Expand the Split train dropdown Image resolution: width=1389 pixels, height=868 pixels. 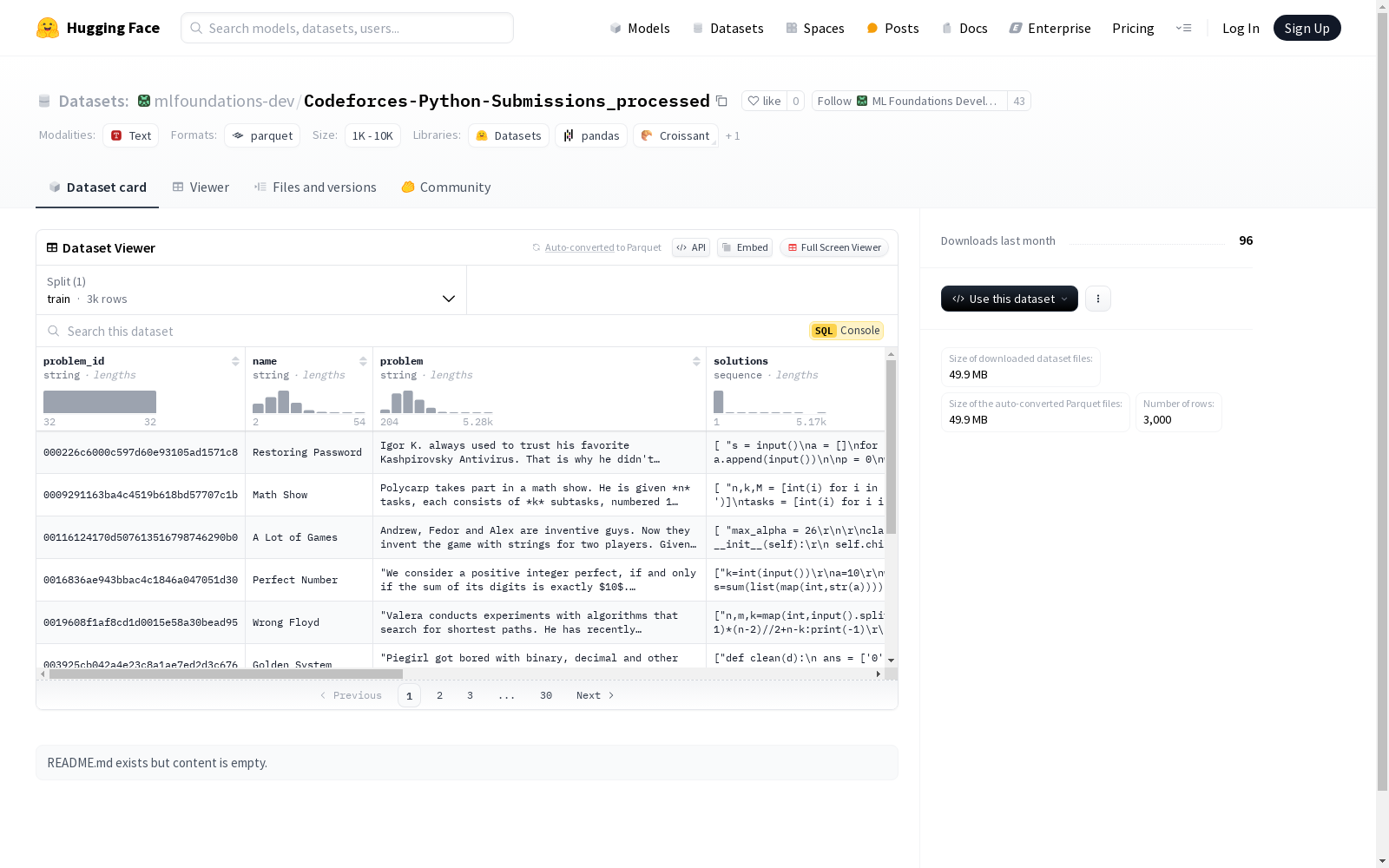250,291
